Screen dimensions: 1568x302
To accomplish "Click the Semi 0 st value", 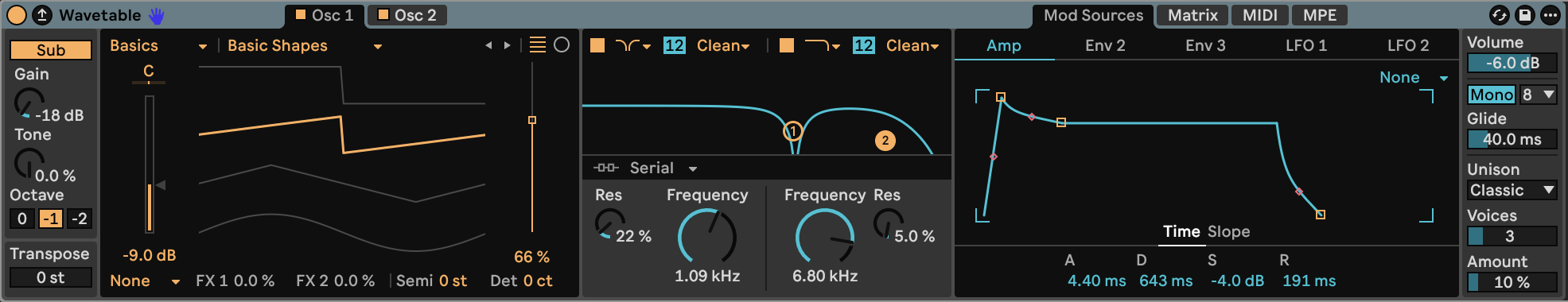I will pos(453,281).
